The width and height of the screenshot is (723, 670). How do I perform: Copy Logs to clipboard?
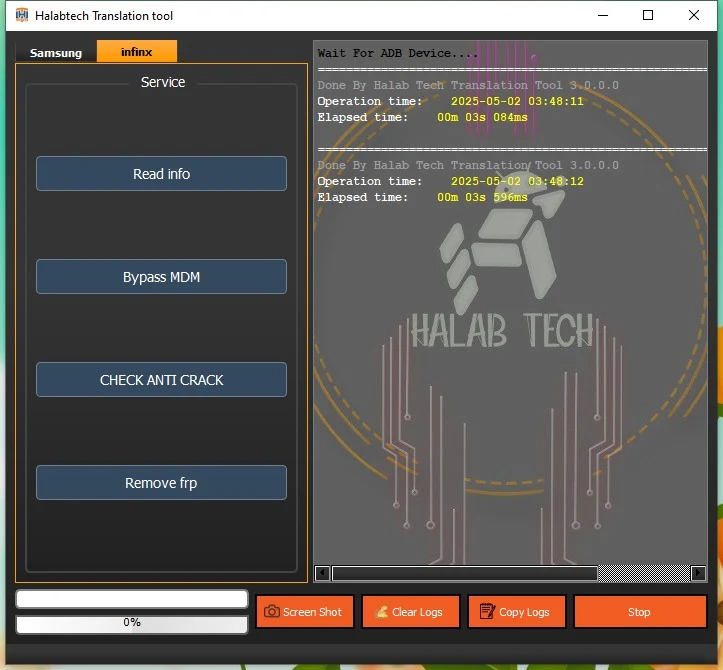(516, 612)
